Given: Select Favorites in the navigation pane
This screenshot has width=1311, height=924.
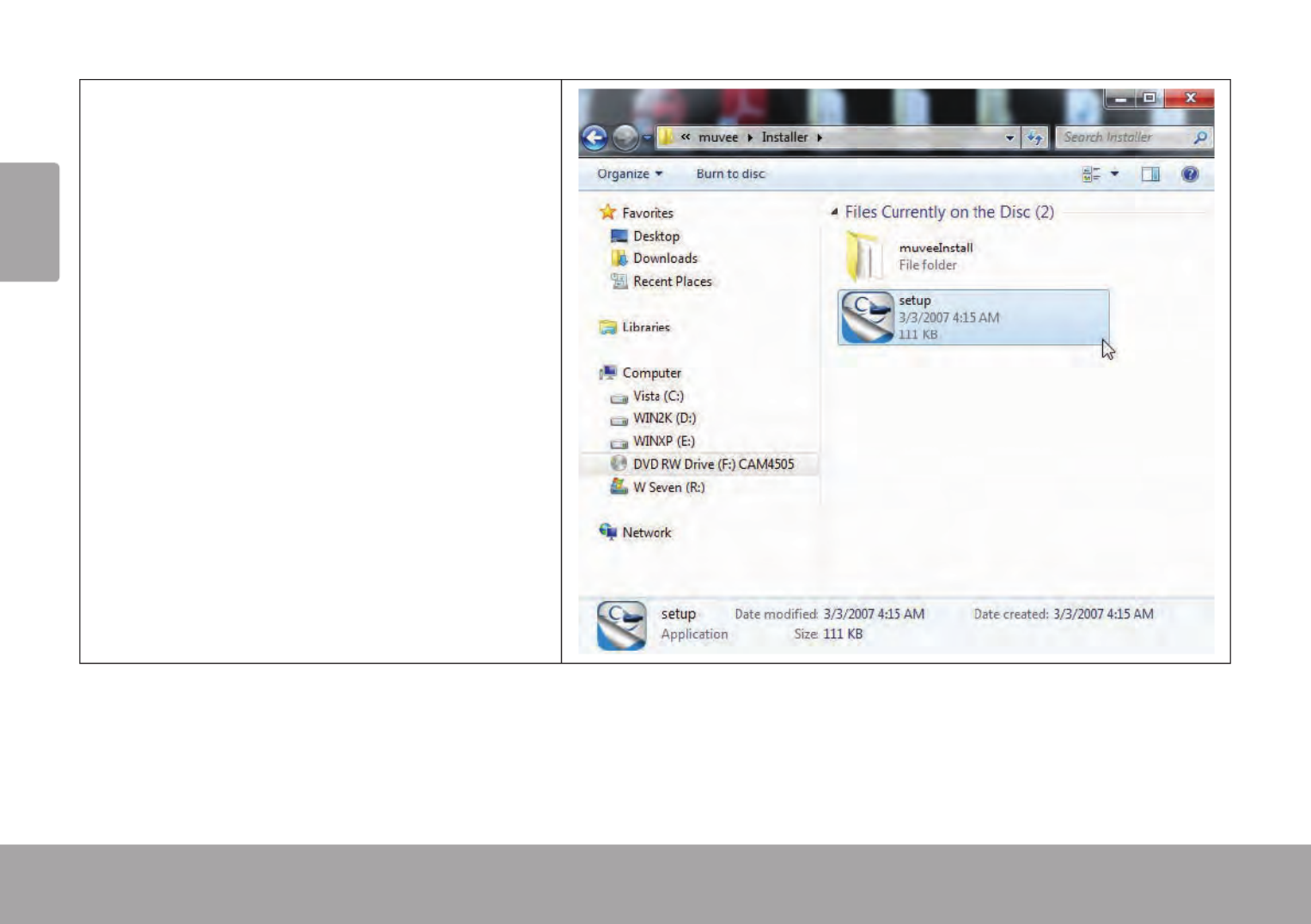Looking at the screenshot, I should click(648, 213).
